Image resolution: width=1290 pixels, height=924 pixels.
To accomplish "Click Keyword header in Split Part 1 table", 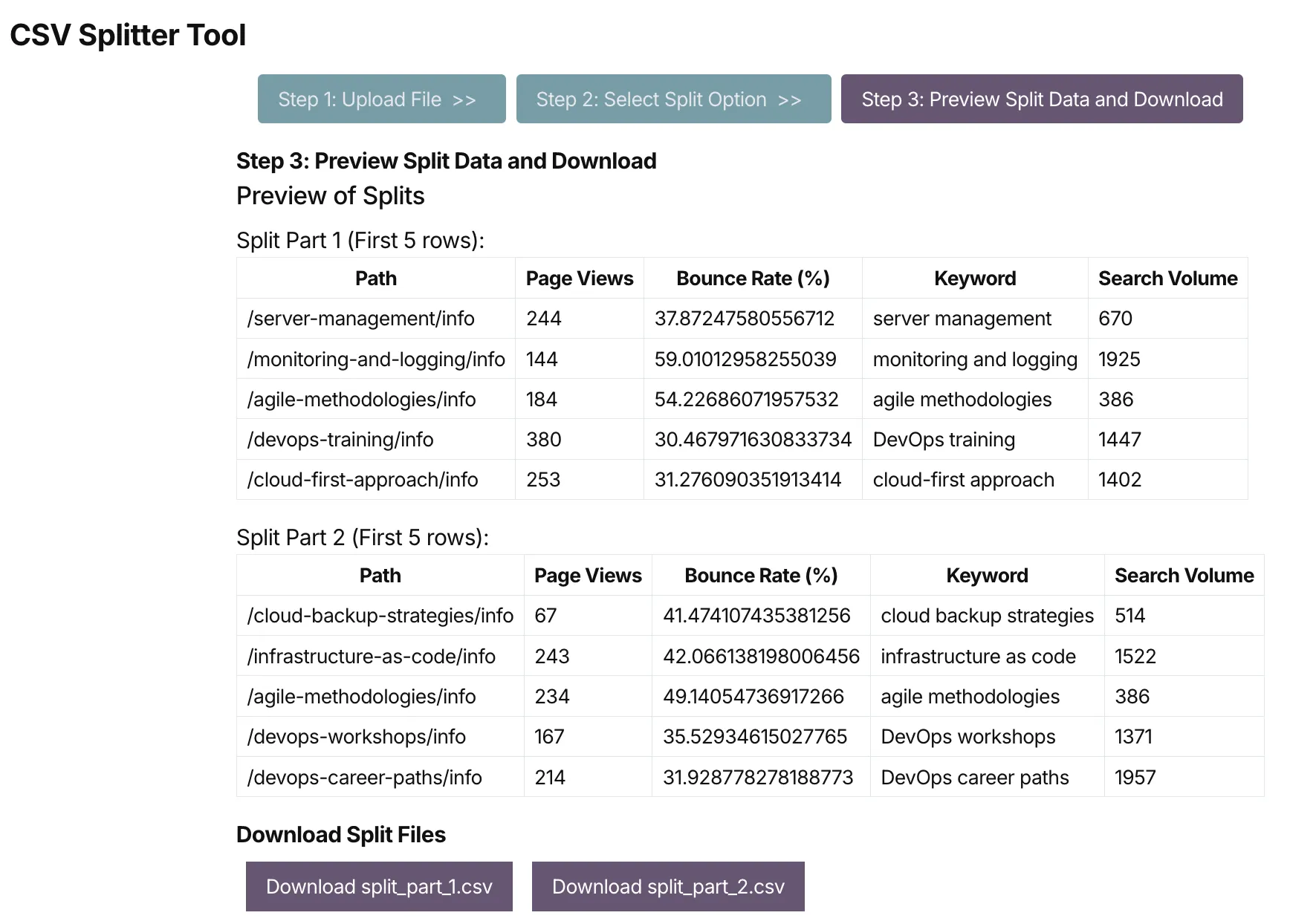I will click(975, 279).
